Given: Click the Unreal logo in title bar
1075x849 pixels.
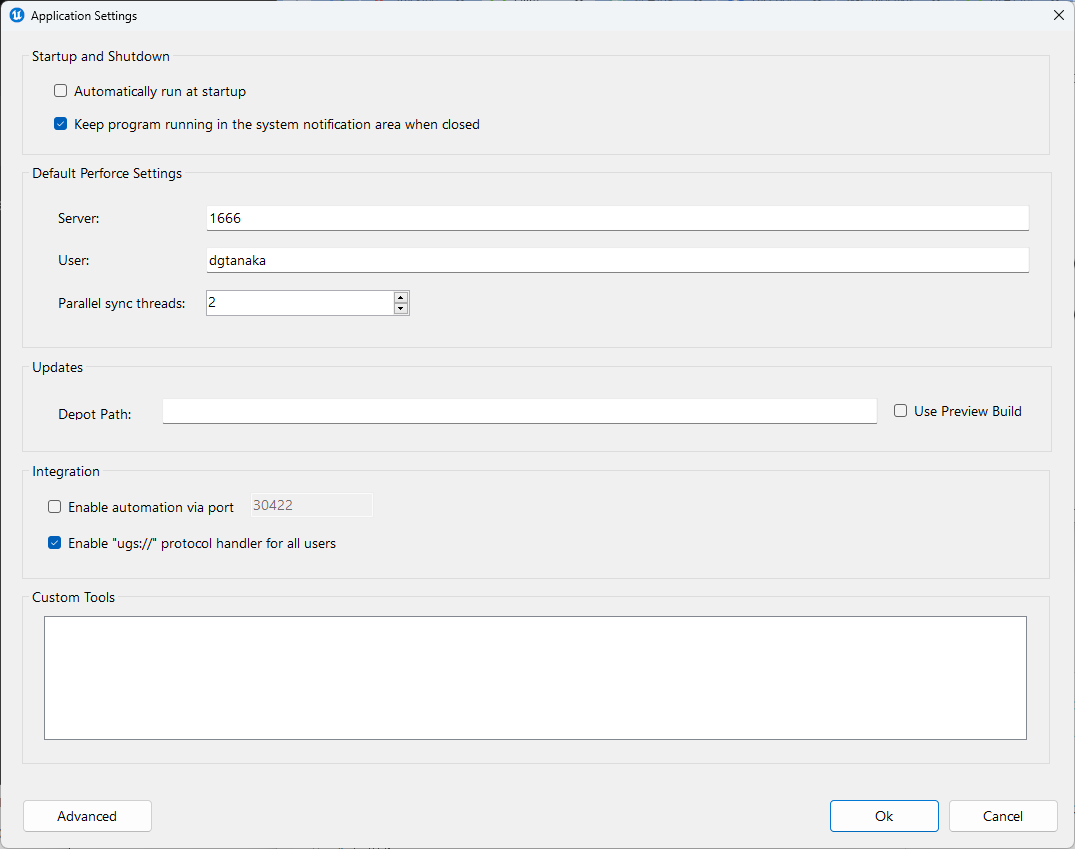Looking at the screenshot, I should click(x=16, y=16).
